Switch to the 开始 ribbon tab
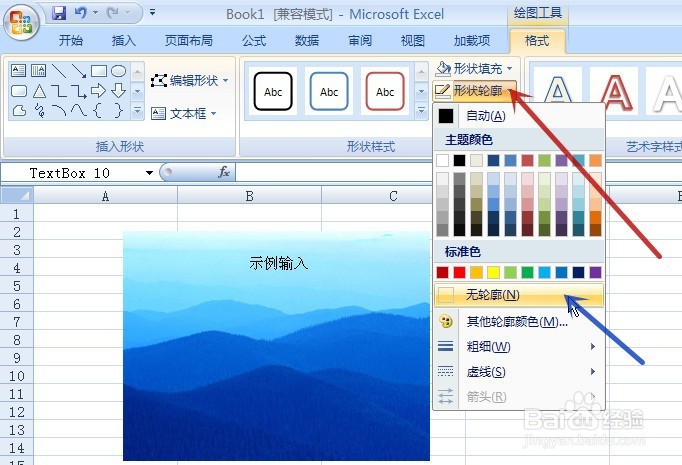This screenshot has height=465, width=682. point(71,40)
